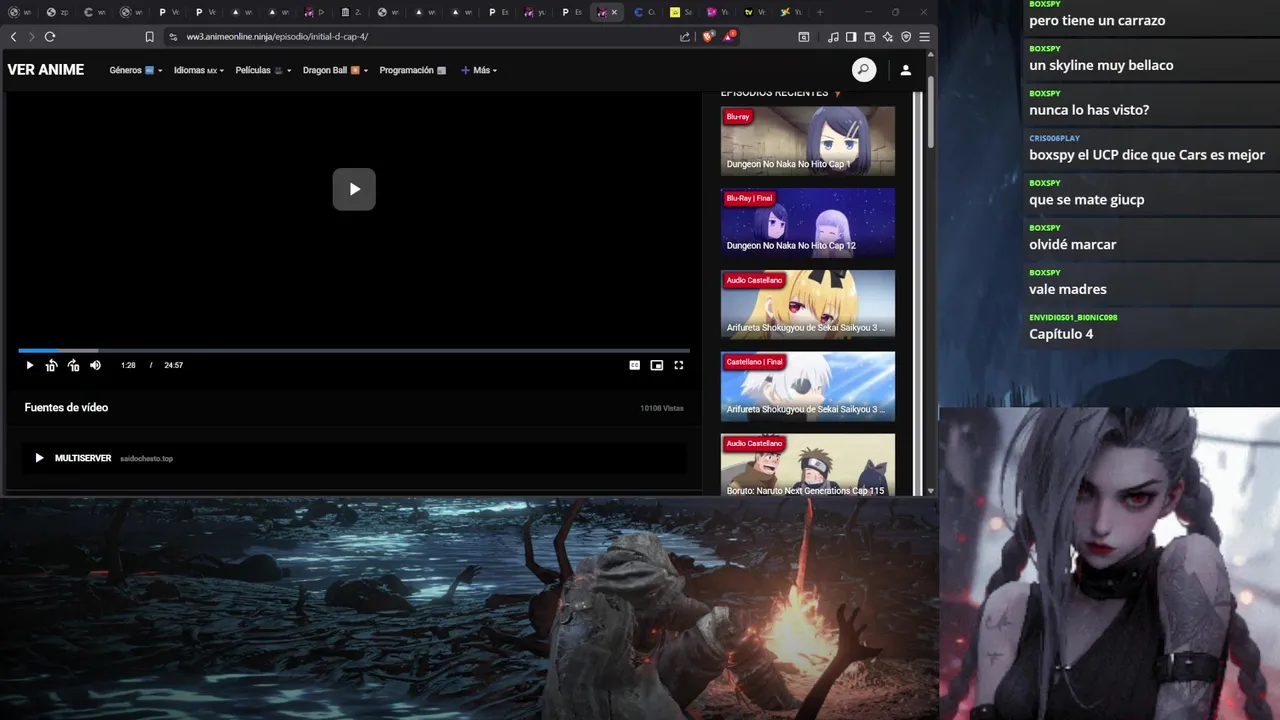Toggle closed captions in the player
The height and width of the screenshot is (720, 1280).
tap(634, 366)
